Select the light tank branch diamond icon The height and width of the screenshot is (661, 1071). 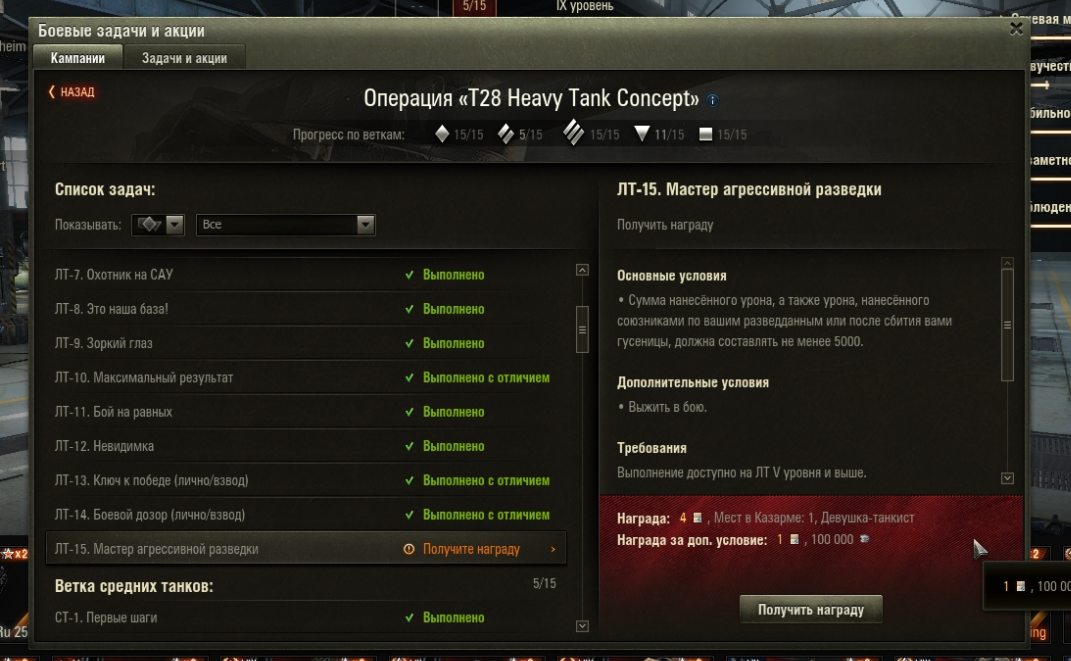point(442,134)
